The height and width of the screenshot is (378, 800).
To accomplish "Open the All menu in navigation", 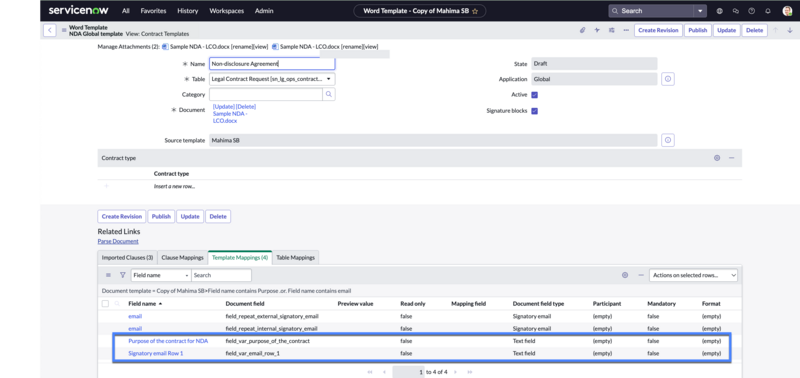I will (x=126, y=11).
